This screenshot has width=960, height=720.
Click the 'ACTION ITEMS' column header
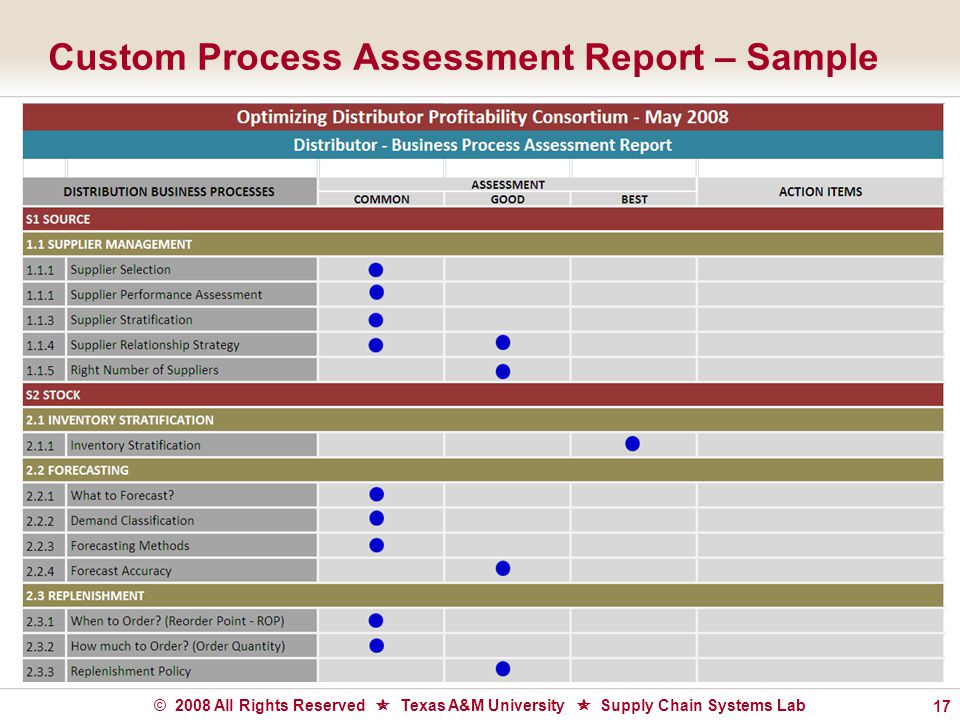[820, 192]
